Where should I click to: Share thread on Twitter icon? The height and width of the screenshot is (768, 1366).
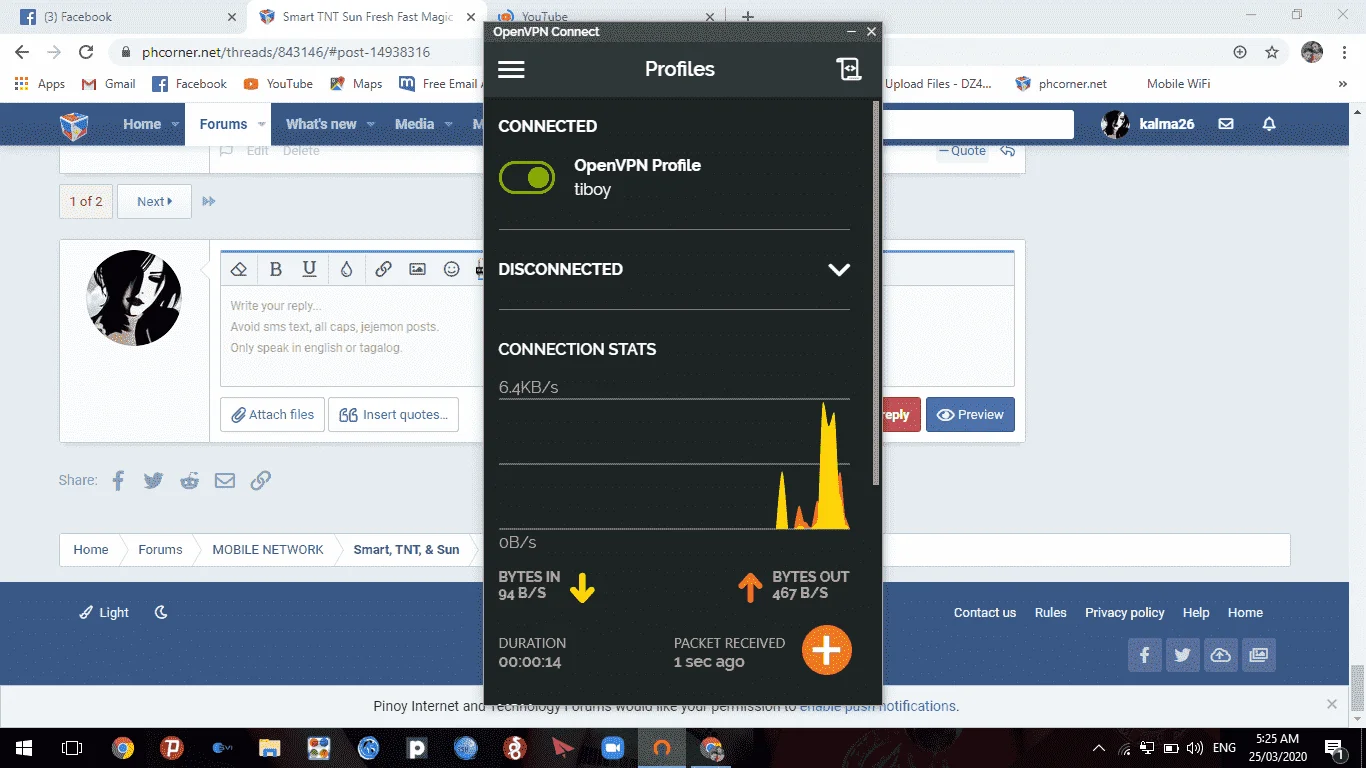pos(153,480)
